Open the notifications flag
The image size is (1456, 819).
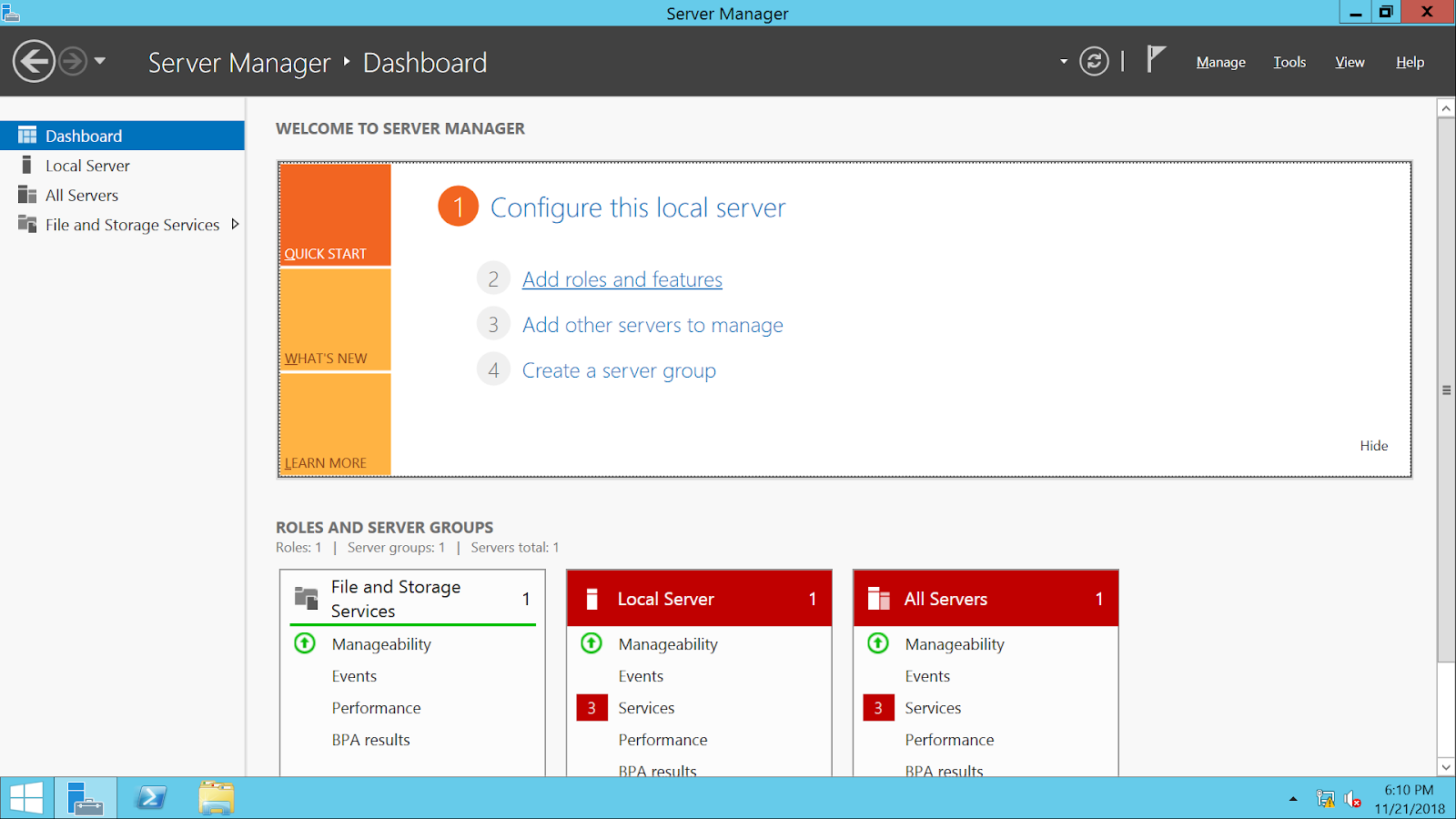pyautogui.click(x=1156, y=60)
